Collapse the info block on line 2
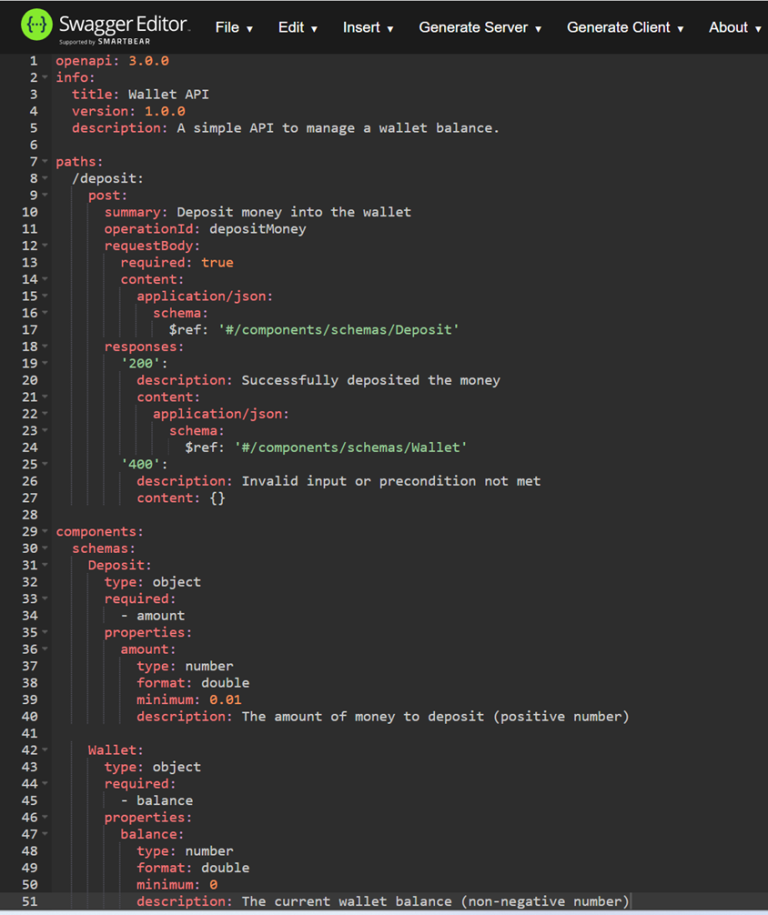 45,78
